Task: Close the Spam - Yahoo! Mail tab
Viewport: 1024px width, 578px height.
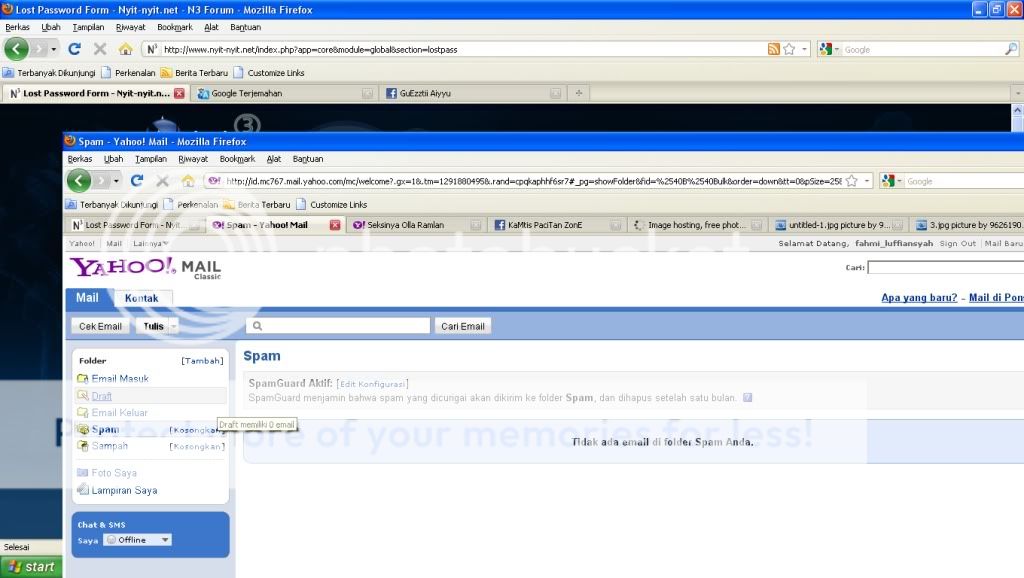Action: click(x=335, y=225)
